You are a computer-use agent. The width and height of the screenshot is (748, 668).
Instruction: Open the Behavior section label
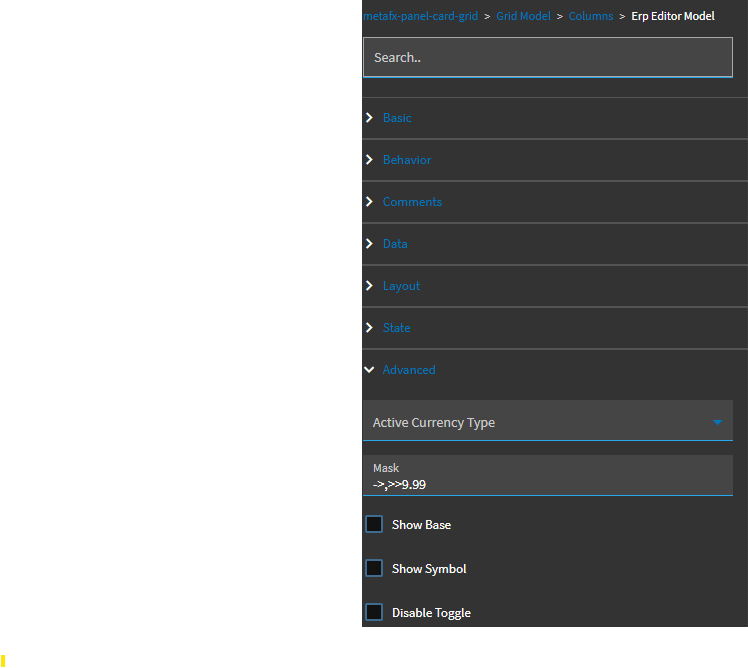tap(407, 160)
